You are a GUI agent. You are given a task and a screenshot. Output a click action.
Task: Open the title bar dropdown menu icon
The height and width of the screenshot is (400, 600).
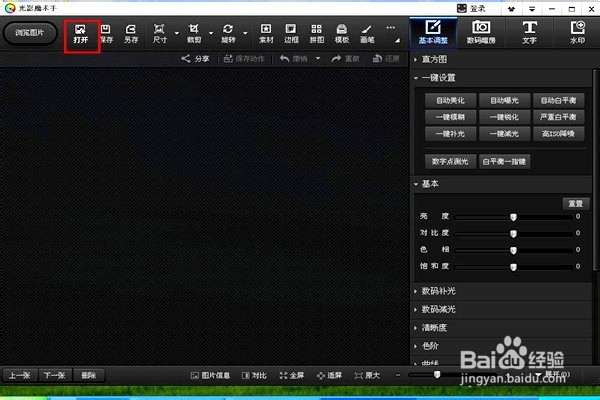(x=532, y=9)
